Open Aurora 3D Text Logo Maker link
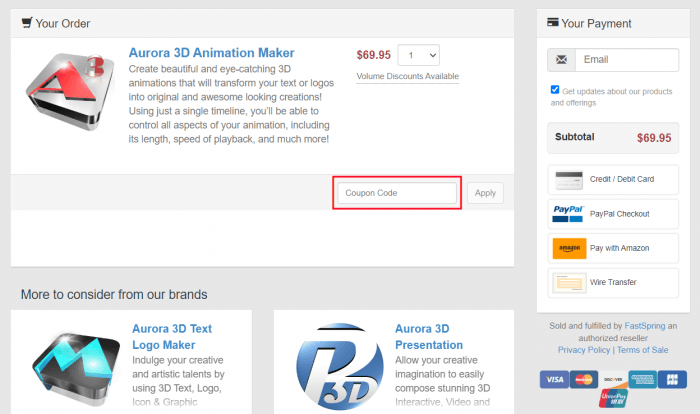This screenshot has width=700, height=414. click(x=172, y=337)
